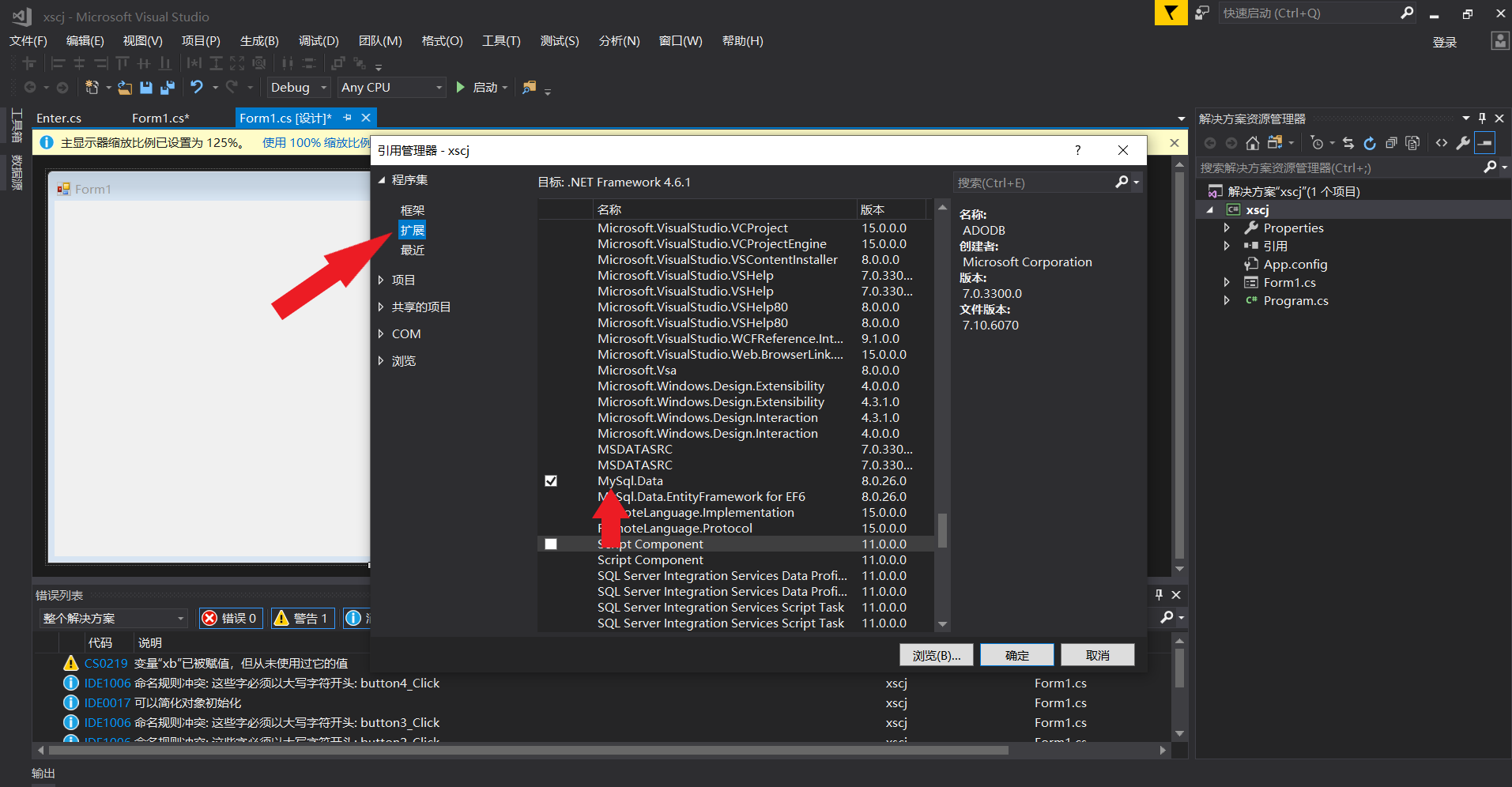Open the 整个解决方案 scope dropdown
Viewport: 1512px width, 787px height.
pyautogui.click(x=113, y=618)
